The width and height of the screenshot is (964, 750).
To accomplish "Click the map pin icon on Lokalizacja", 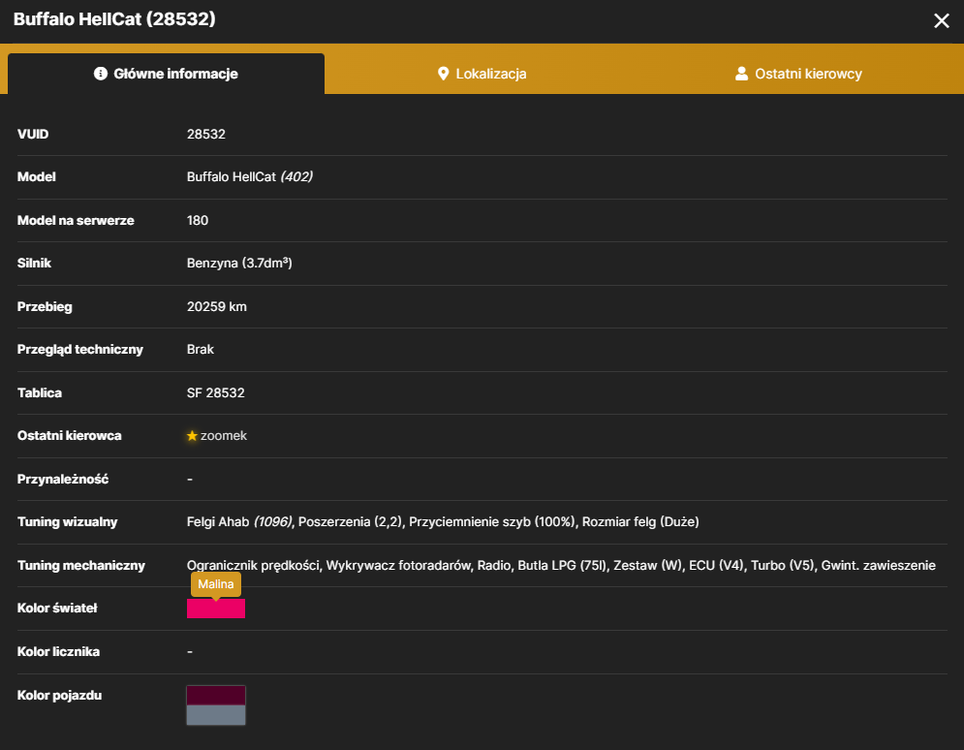I will click(443, 74).
